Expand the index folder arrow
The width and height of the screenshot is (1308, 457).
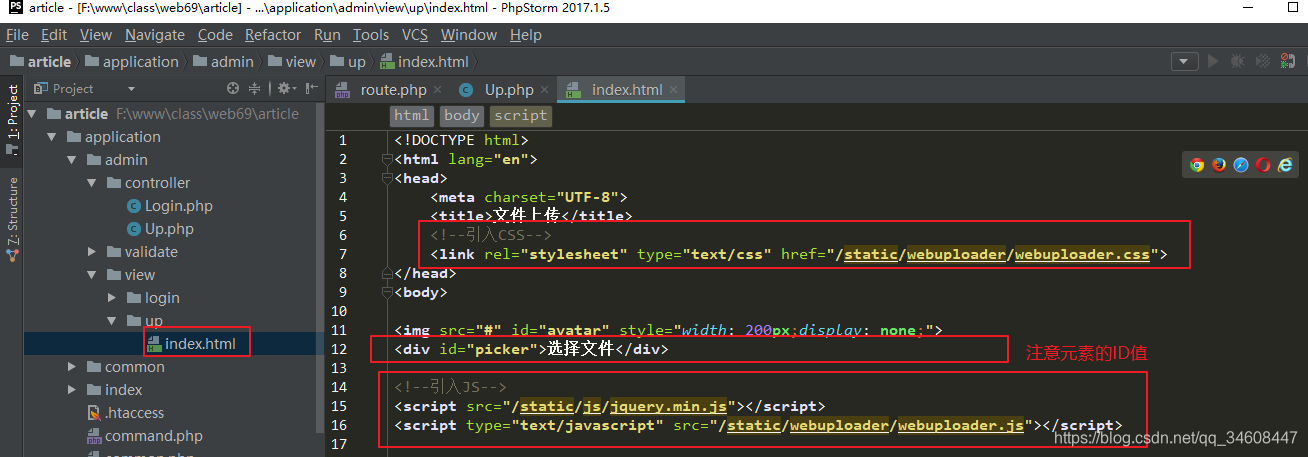point(71,390)
